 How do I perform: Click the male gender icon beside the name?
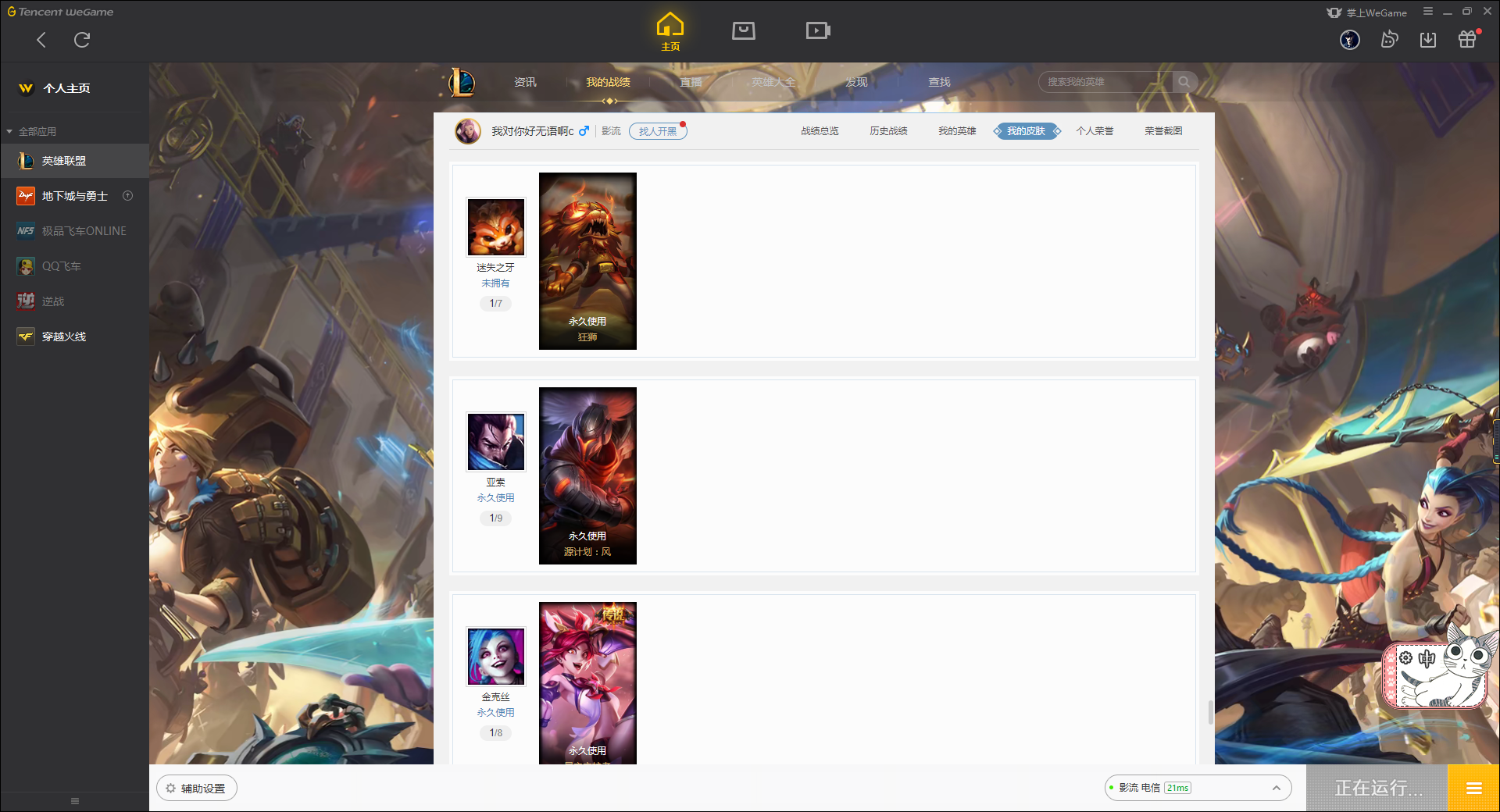[x=584, y=131]
